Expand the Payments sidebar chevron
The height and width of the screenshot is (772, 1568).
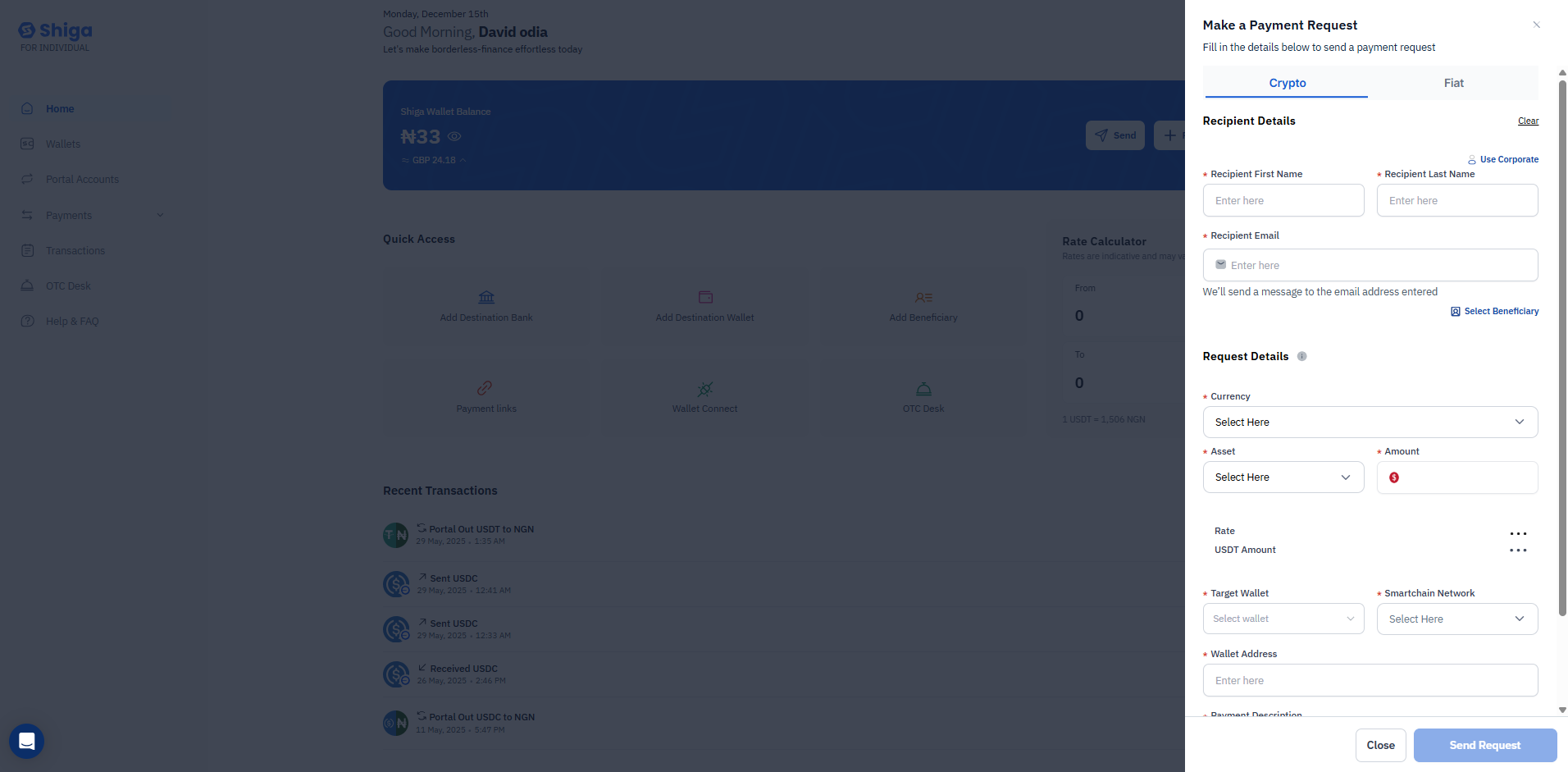point(160,215)
